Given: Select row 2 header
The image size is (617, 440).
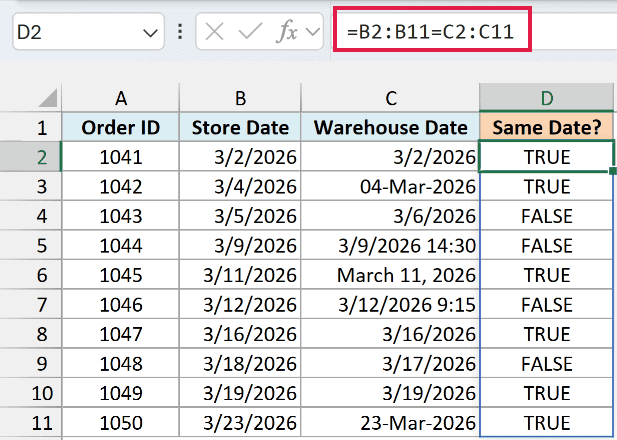Looking at the screenshot, I should [31, 157].
